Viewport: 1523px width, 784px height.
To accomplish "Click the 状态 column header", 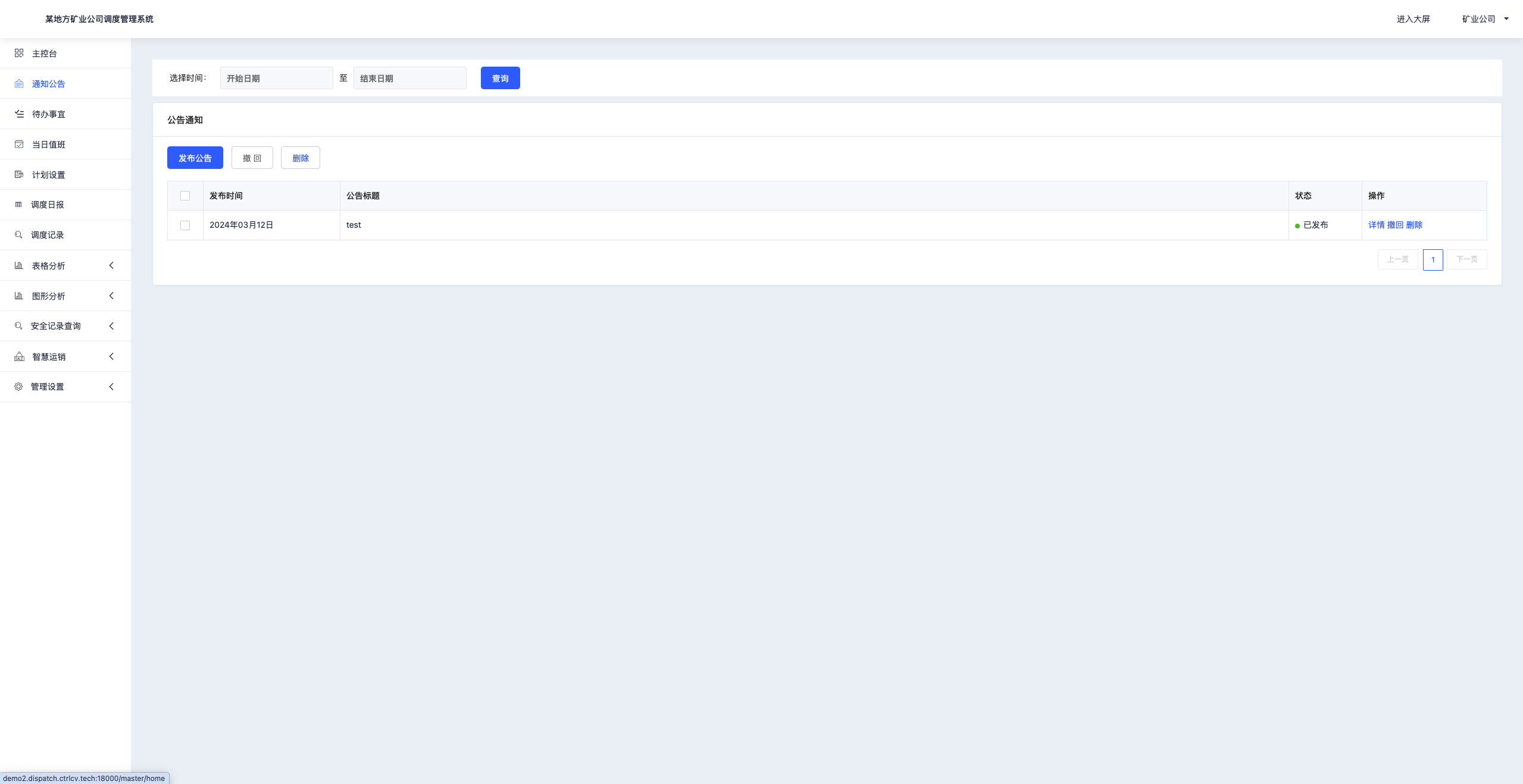I will pos(1325,196).
